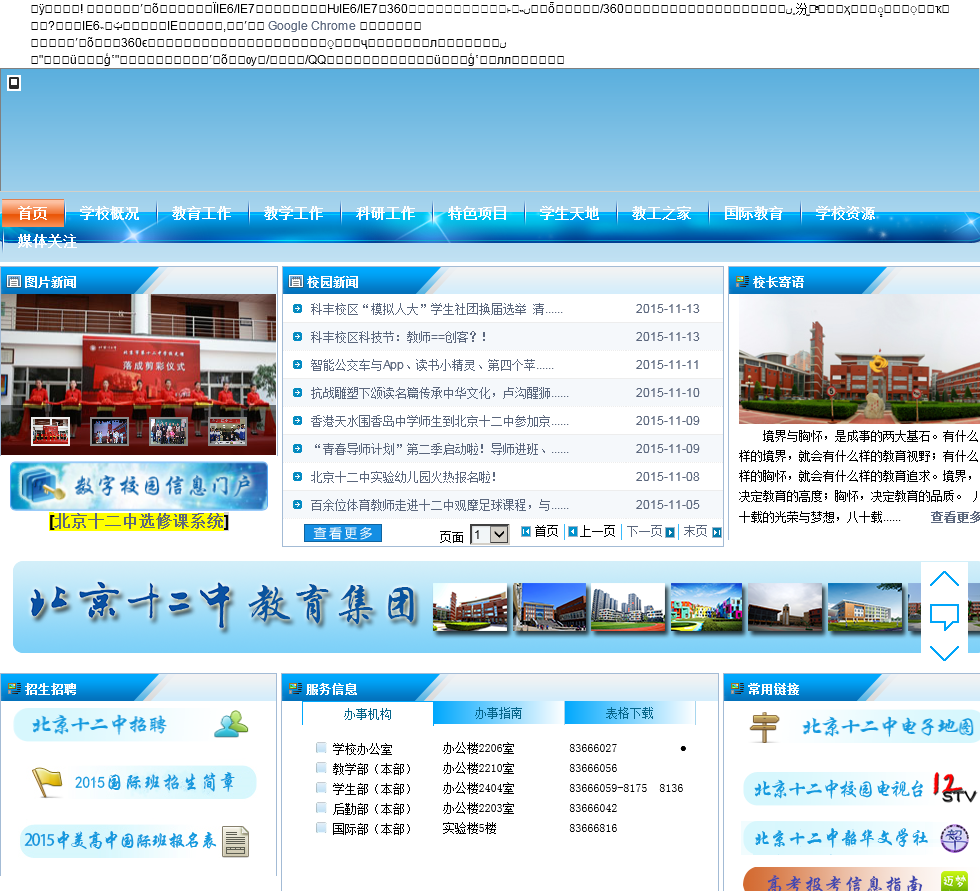Viewport: 980px width, 891px height.
Task: Open the colorful kindergarten building photo
Action: click(706, 607)
